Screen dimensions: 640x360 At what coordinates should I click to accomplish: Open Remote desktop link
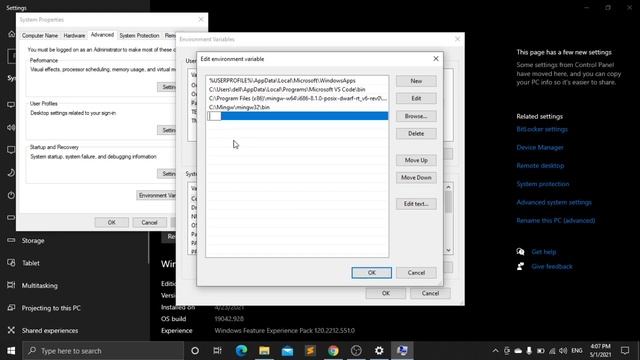pos(540,166)
